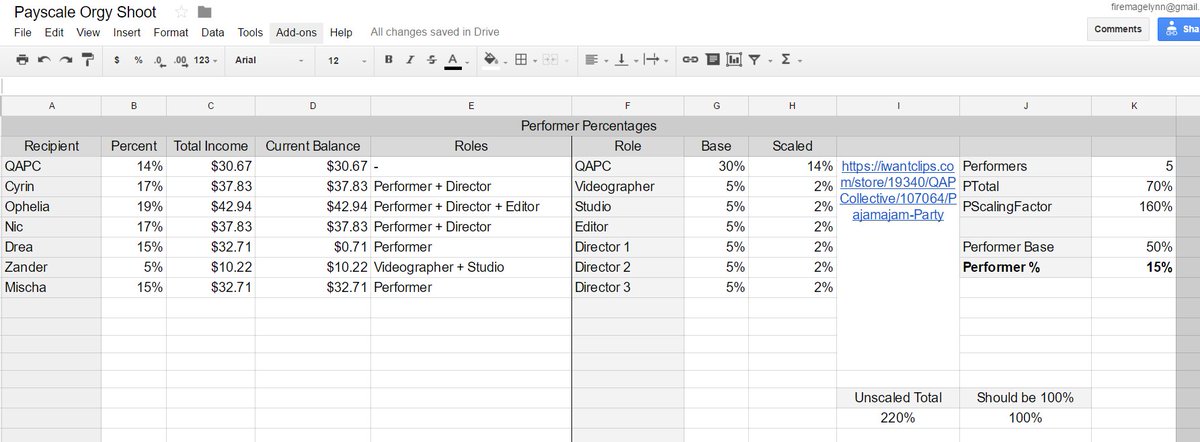Image resolution: width=1200 pixels, height=442 pixels.
Task: Open the Tools menu
Action: tap(250, 32)
